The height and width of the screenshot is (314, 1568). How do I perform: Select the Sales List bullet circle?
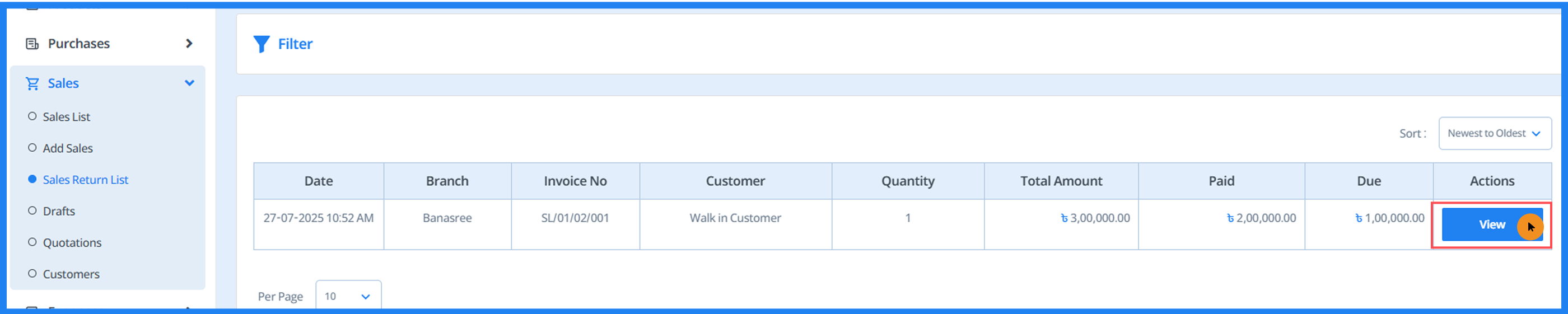(x=32, y=116)
